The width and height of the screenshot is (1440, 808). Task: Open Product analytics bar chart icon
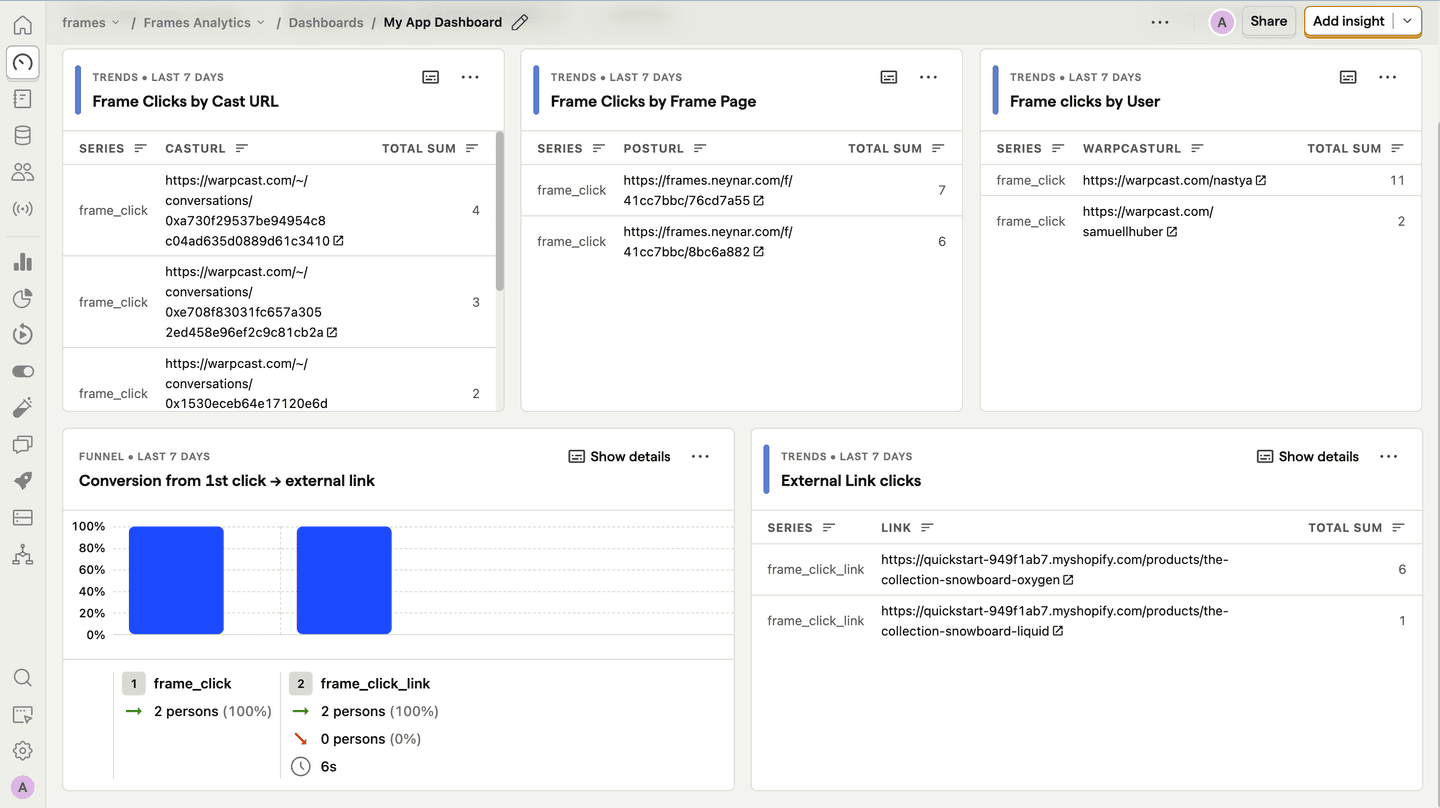pos(22,262)
